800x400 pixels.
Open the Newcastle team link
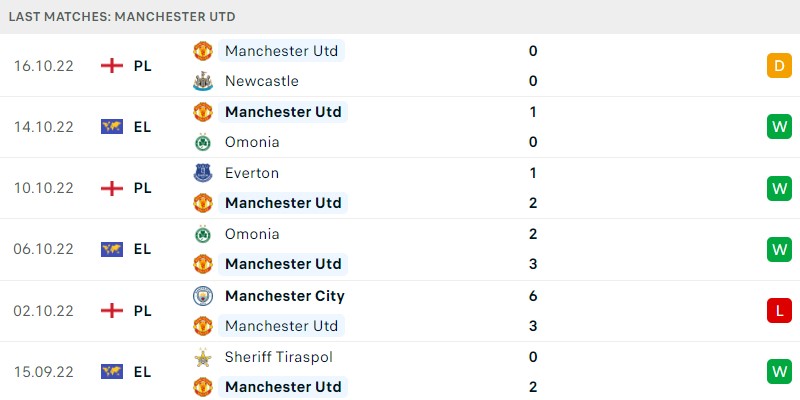(x=262, y=81)
